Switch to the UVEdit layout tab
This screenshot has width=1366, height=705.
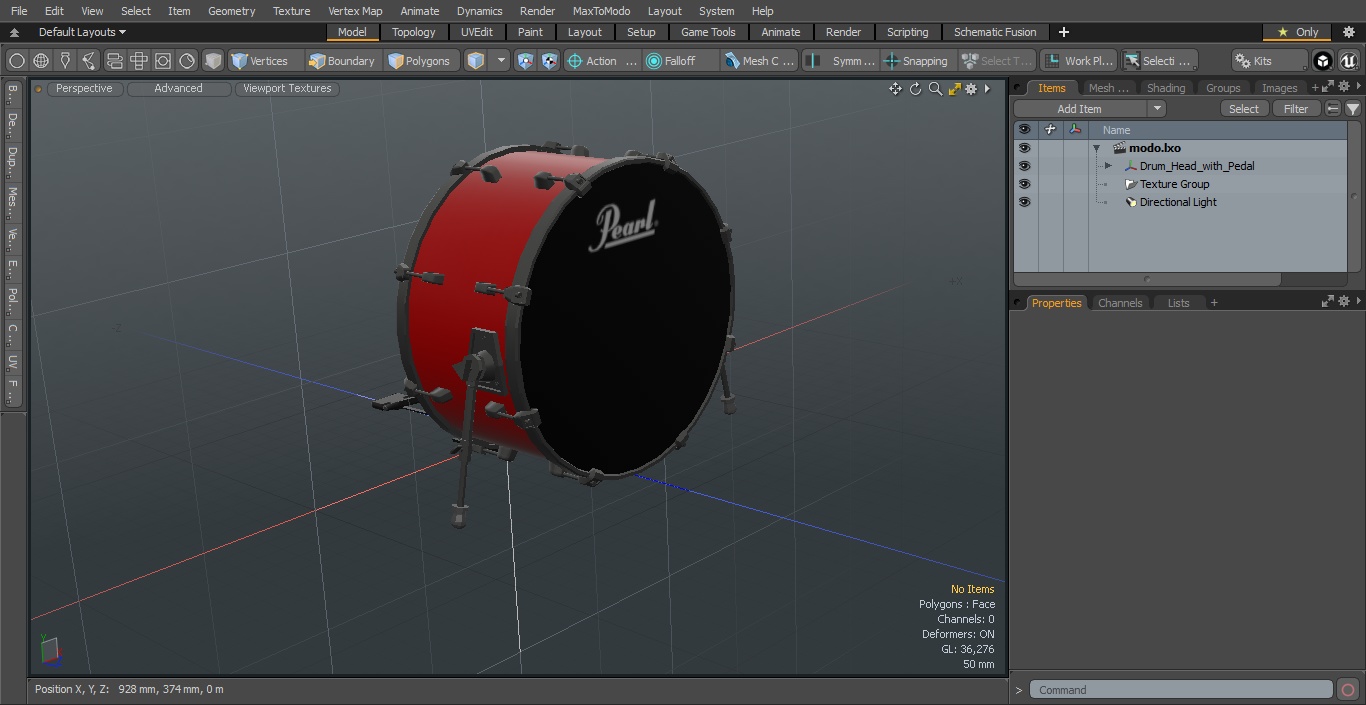tap(477, 32)
